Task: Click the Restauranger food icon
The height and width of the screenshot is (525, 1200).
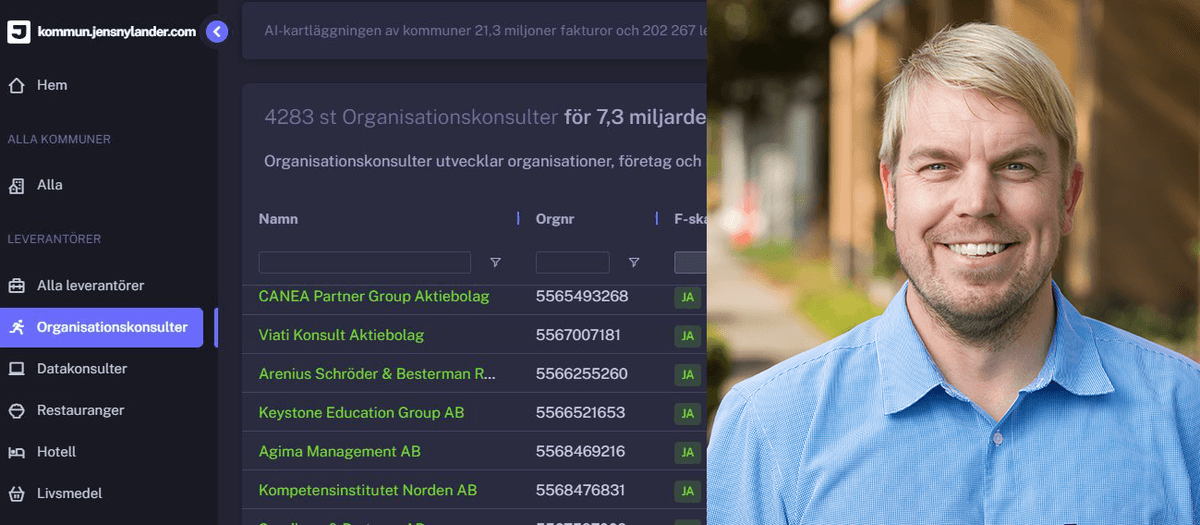Action: pyautogui.click(x=17, y=411)
